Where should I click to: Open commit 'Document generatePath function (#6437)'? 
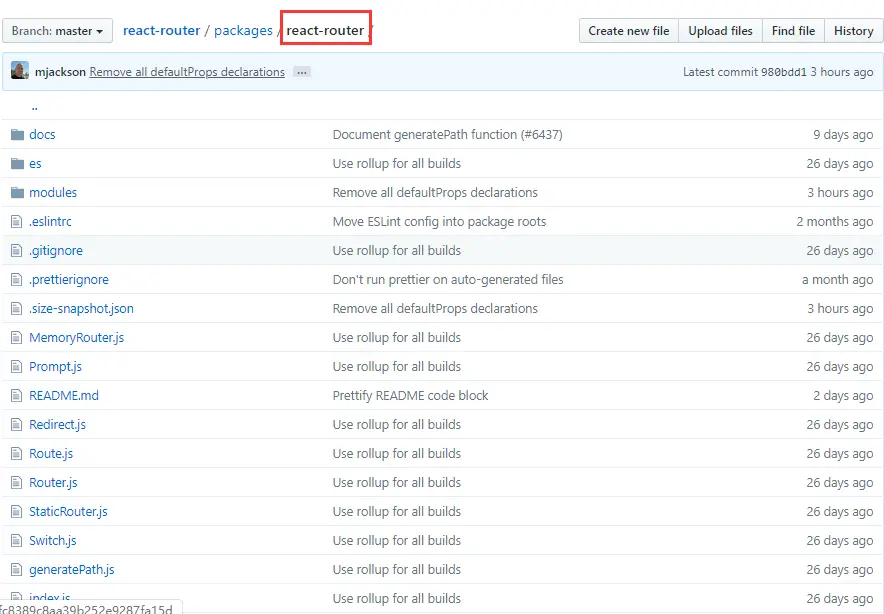pos(448,135)
